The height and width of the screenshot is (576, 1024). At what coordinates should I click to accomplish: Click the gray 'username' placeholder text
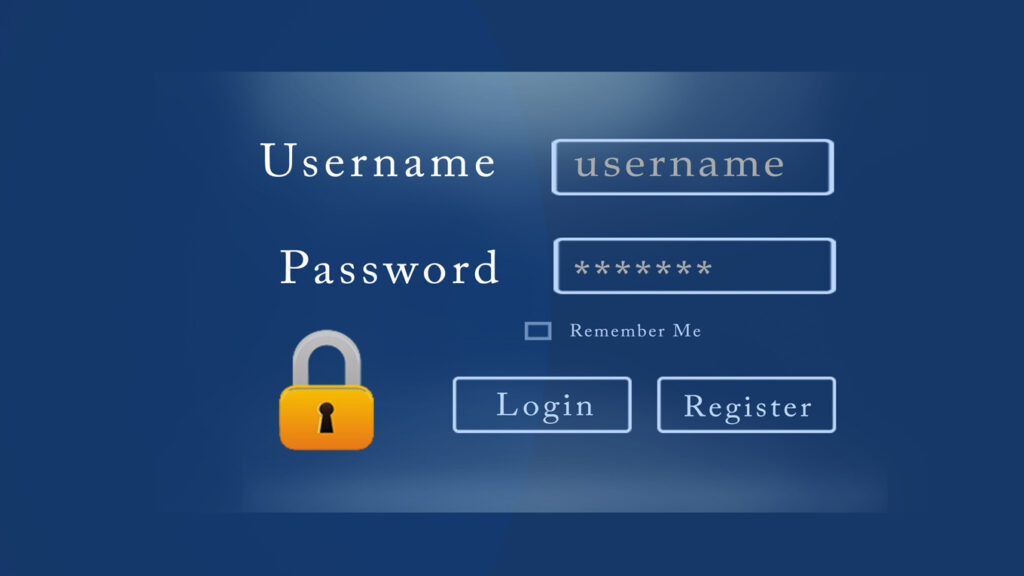680,165
